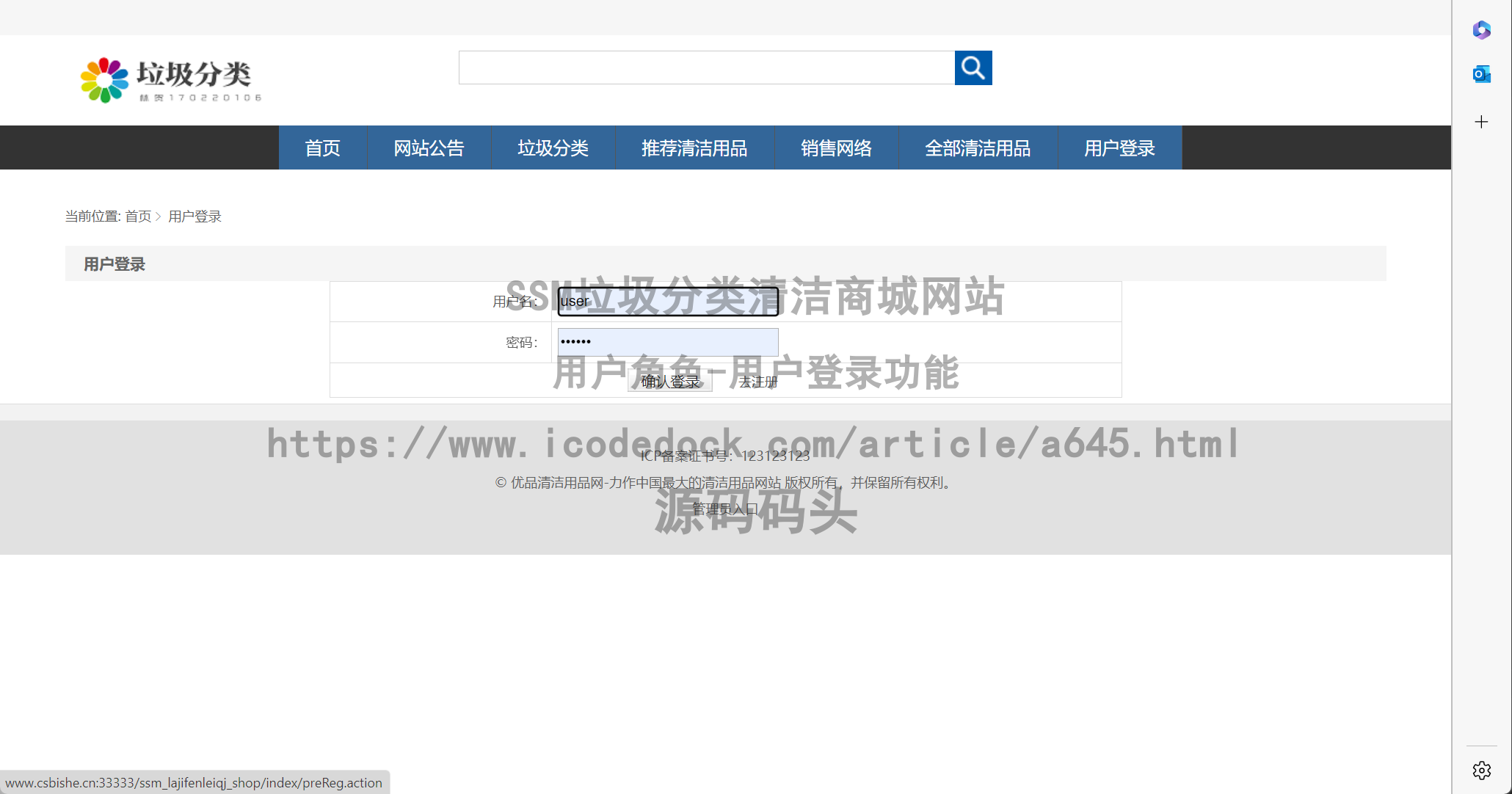This screenshot has height=794, width=1512.
Task: Click the username input containing user
Action: tap(666, 301)
